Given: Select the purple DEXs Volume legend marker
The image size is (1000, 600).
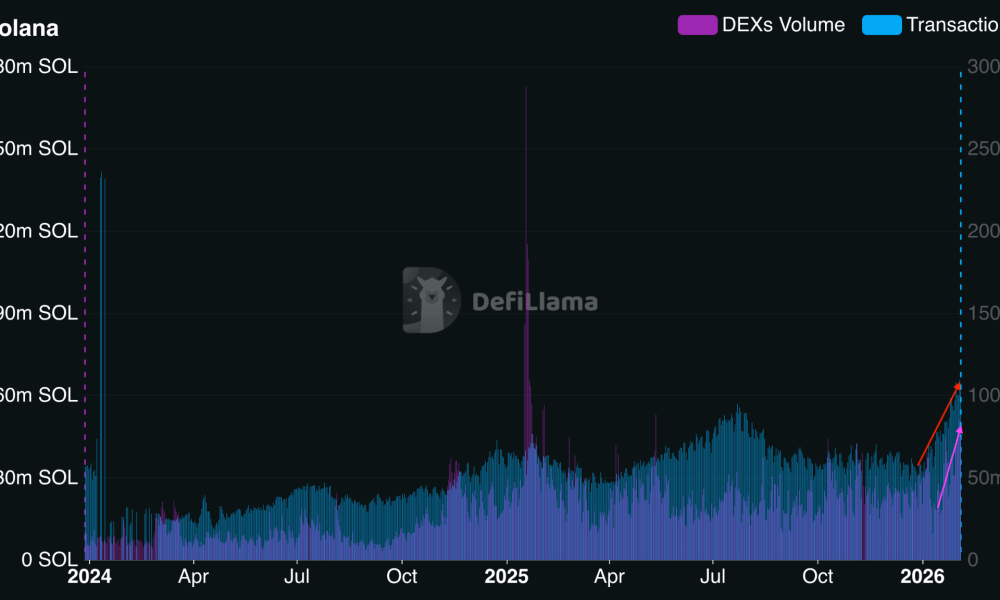Looking at the screenshot, I should pos(696,25).
